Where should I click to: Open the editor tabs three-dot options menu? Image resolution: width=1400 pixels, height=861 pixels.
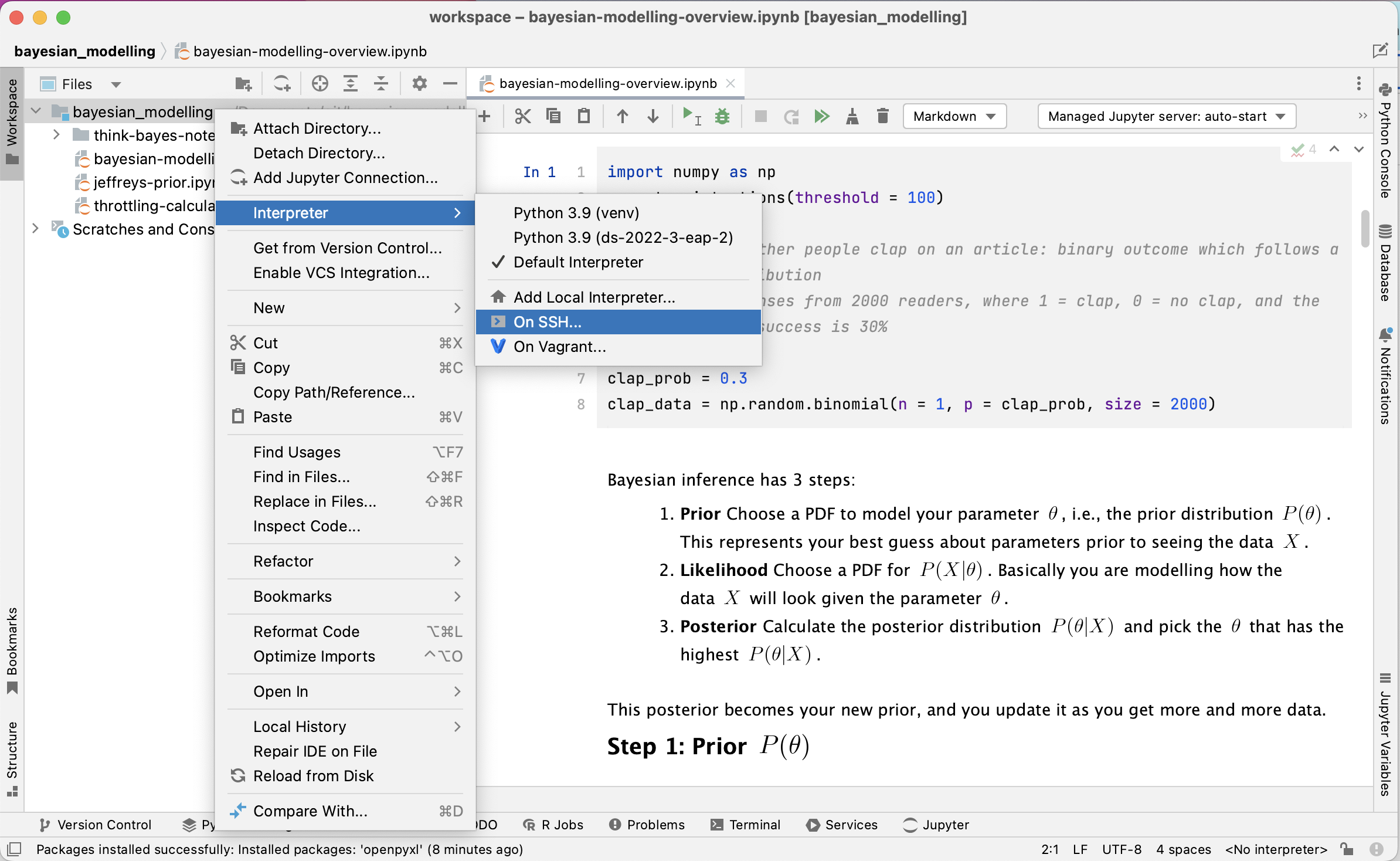click(1359, 83)
